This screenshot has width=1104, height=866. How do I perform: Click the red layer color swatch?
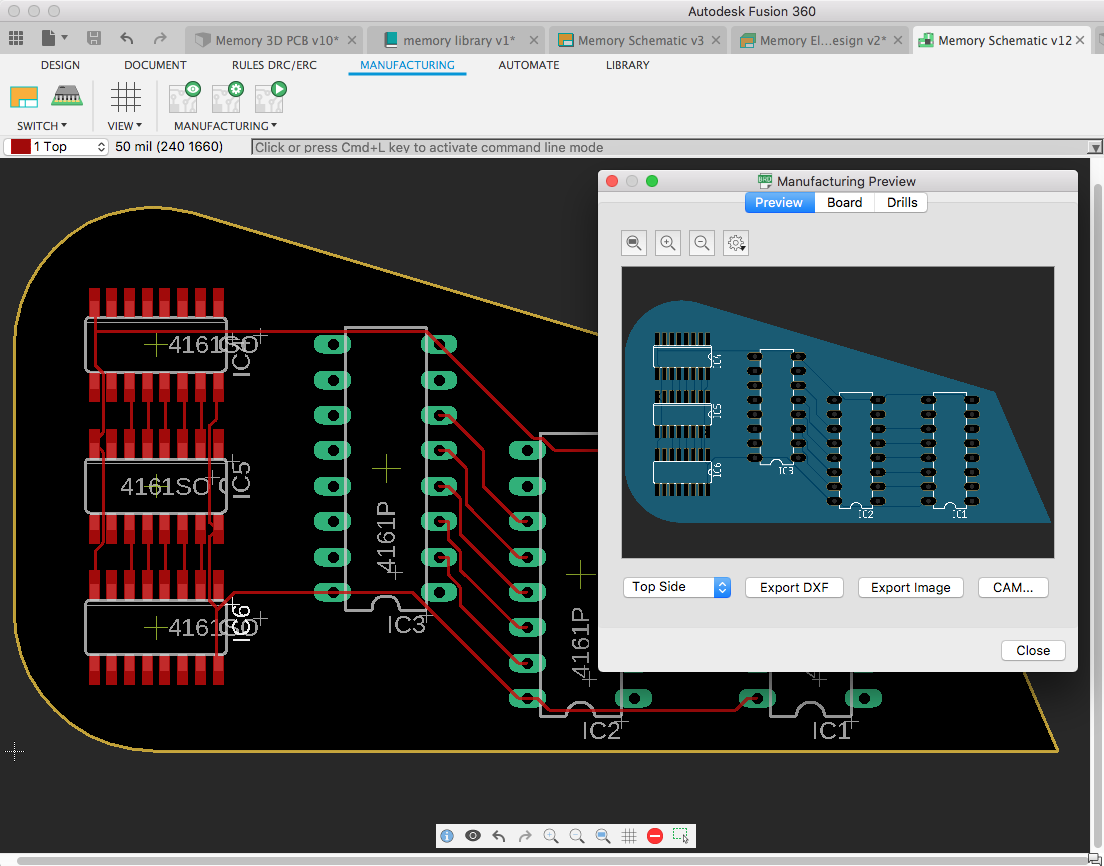pyautogui.click(x=20, y=147)
